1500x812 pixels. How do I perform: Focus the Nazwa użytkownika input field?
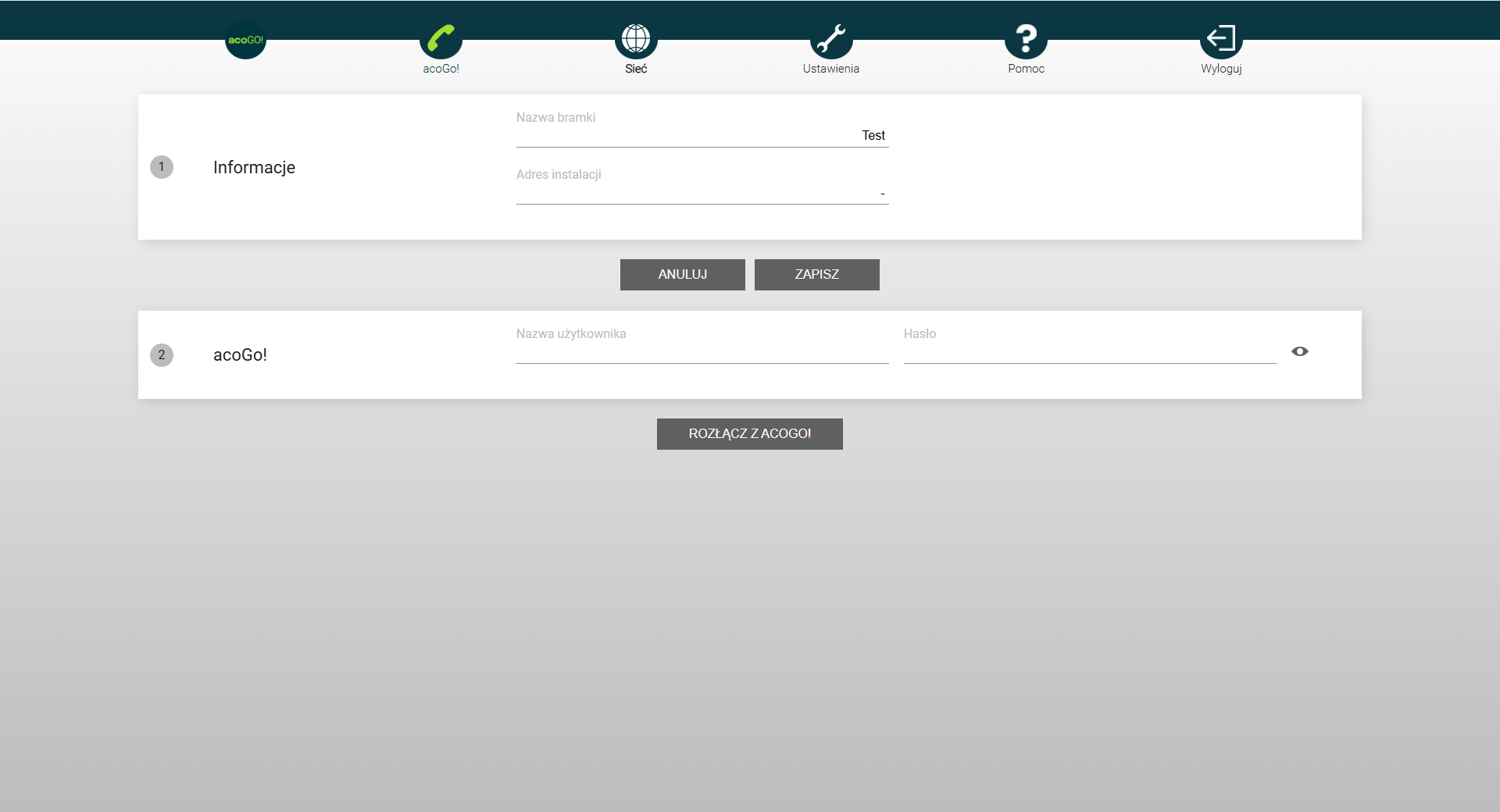pyautogui.click(x=702, y=352)
